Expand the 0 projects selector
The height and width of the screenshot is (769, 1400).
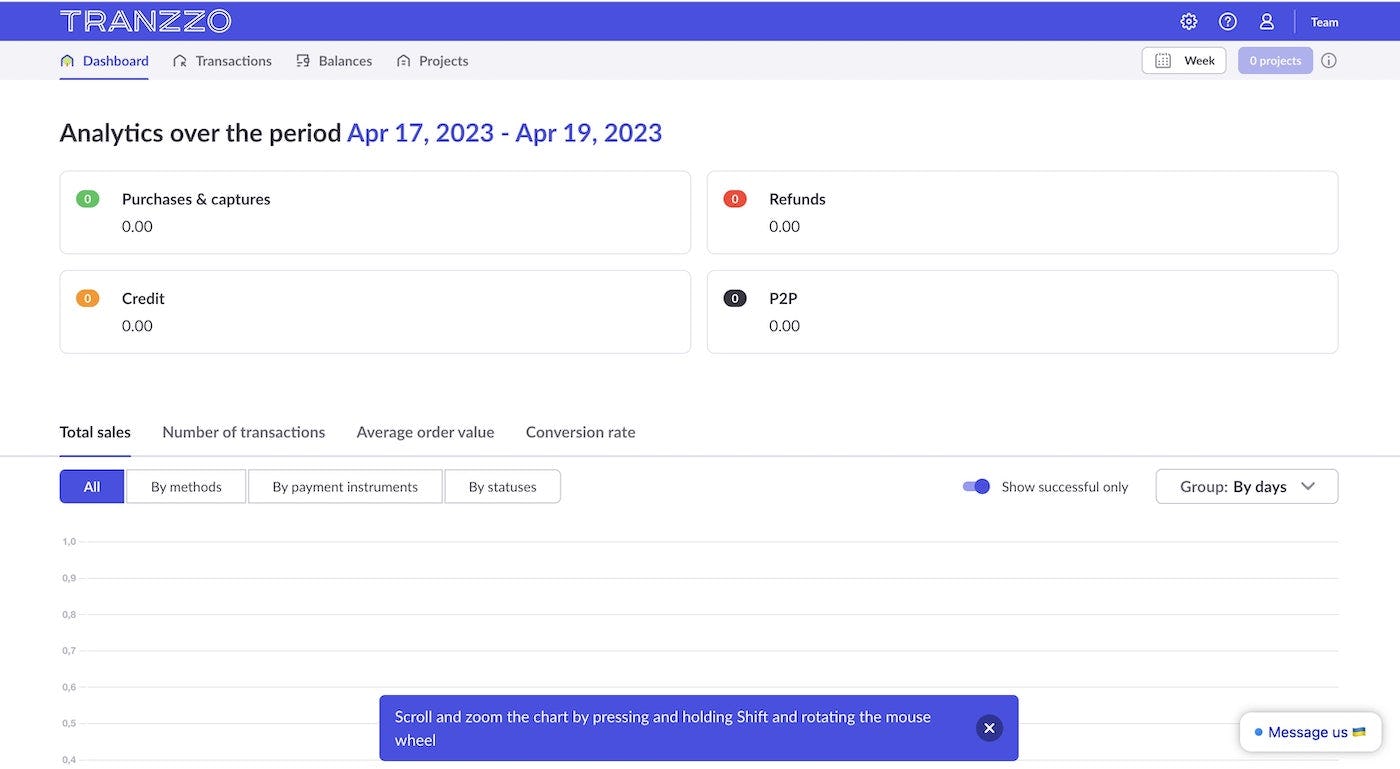coord(1274,60)
